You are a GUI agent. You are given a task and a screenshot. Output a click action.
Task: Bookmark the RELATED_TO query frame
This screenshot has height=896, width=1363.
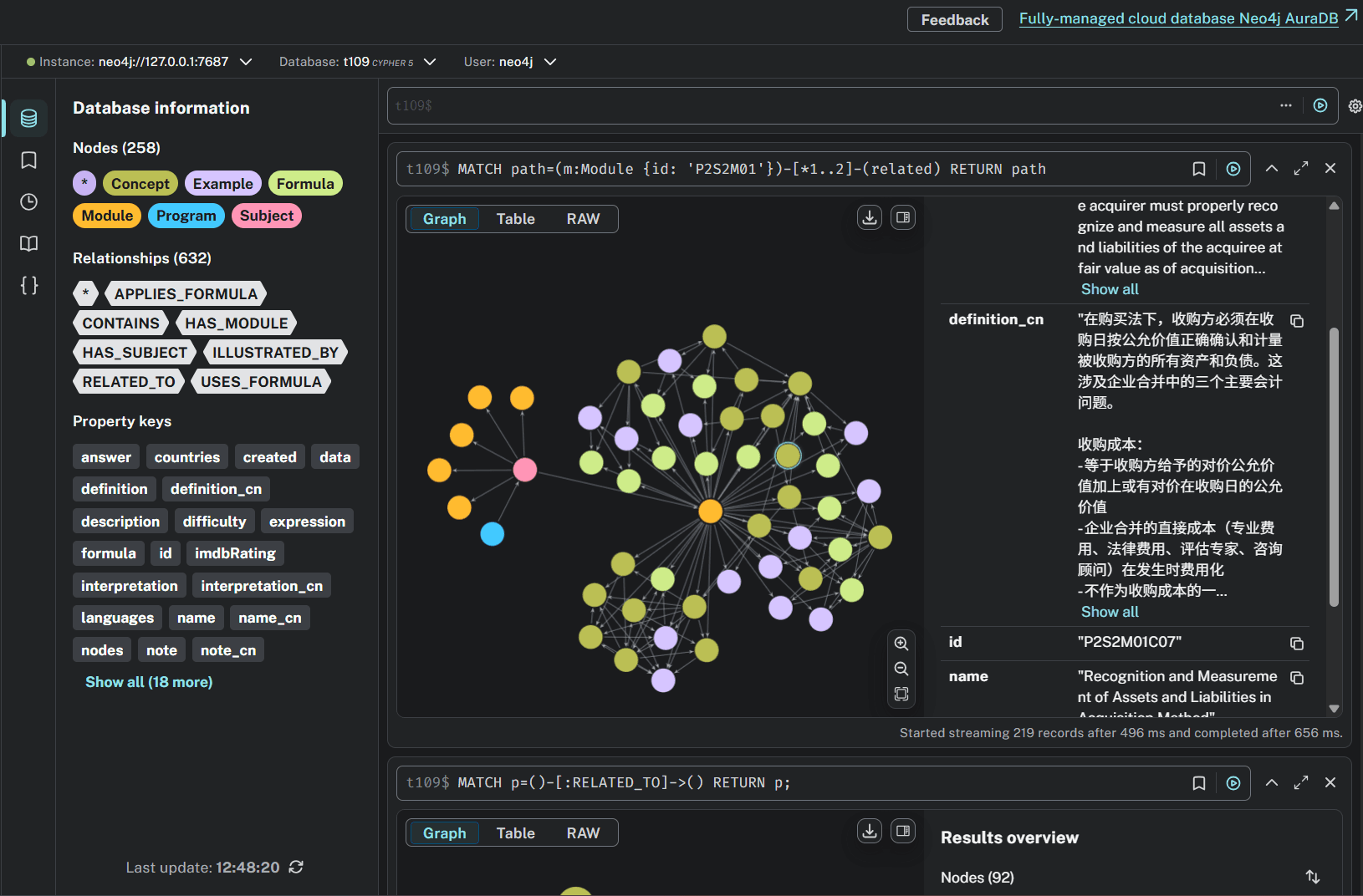1198,782
